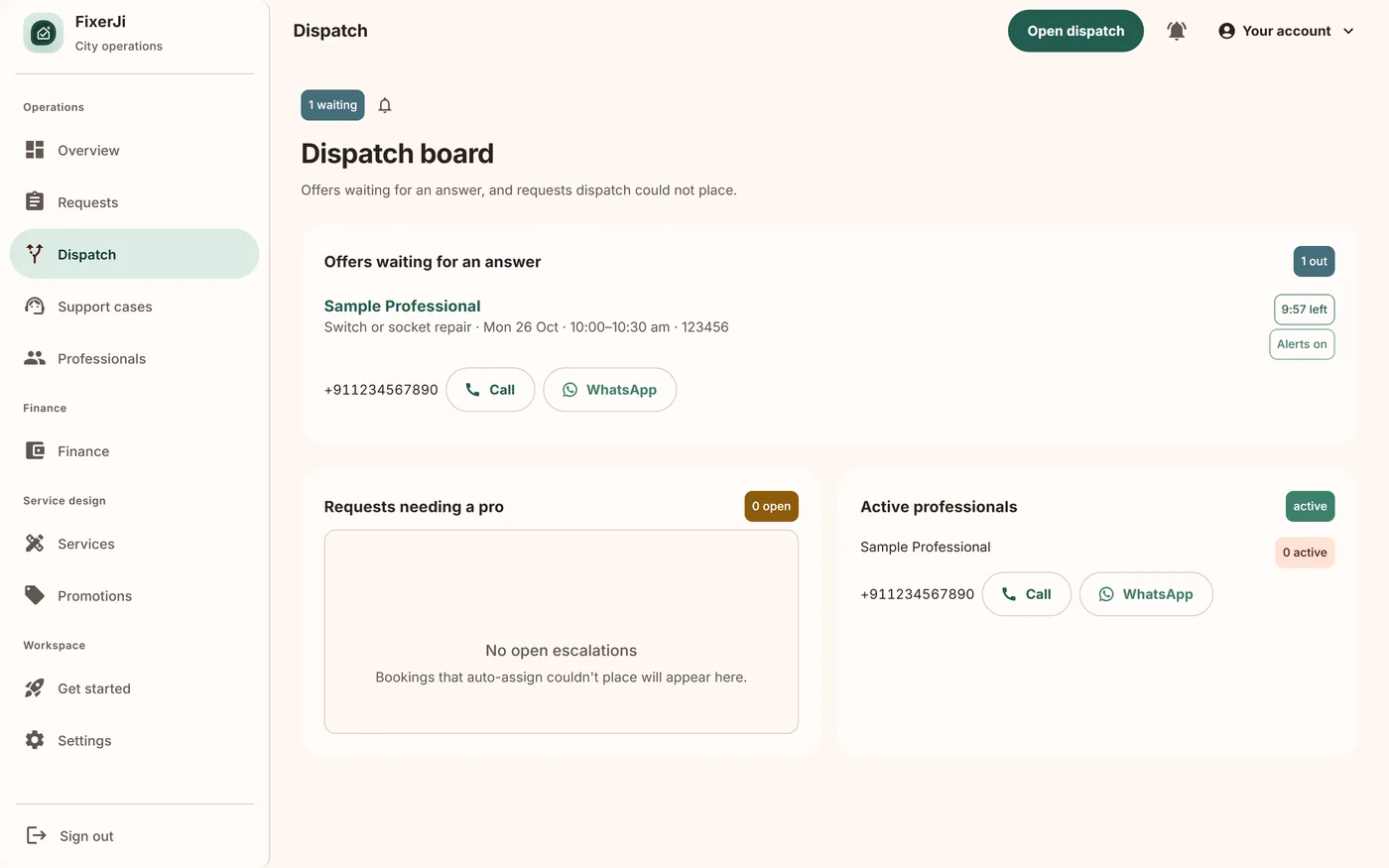Click the Overview dashboard icon

(35, 150)
